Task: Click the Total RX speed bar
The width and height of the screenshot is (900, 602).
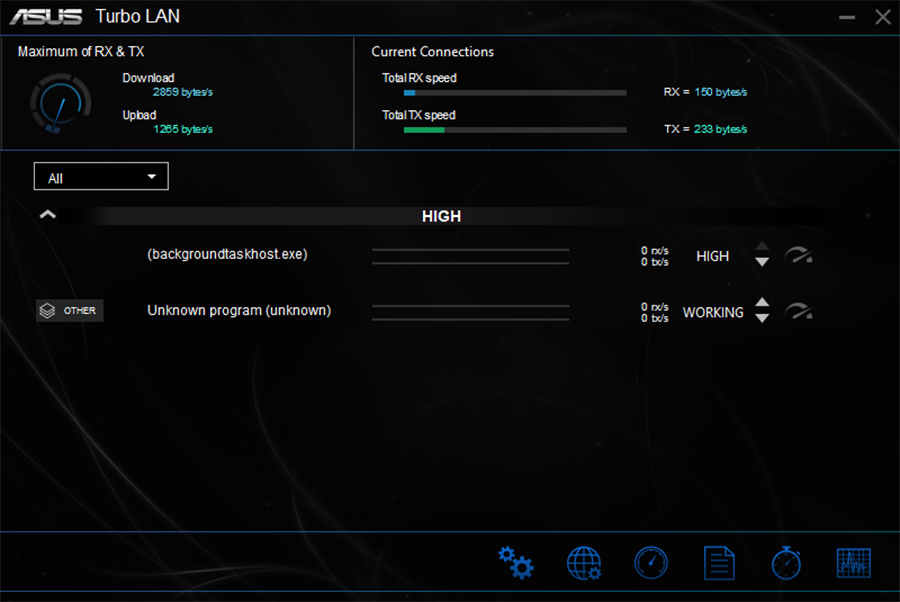Action: pos(515,92)
